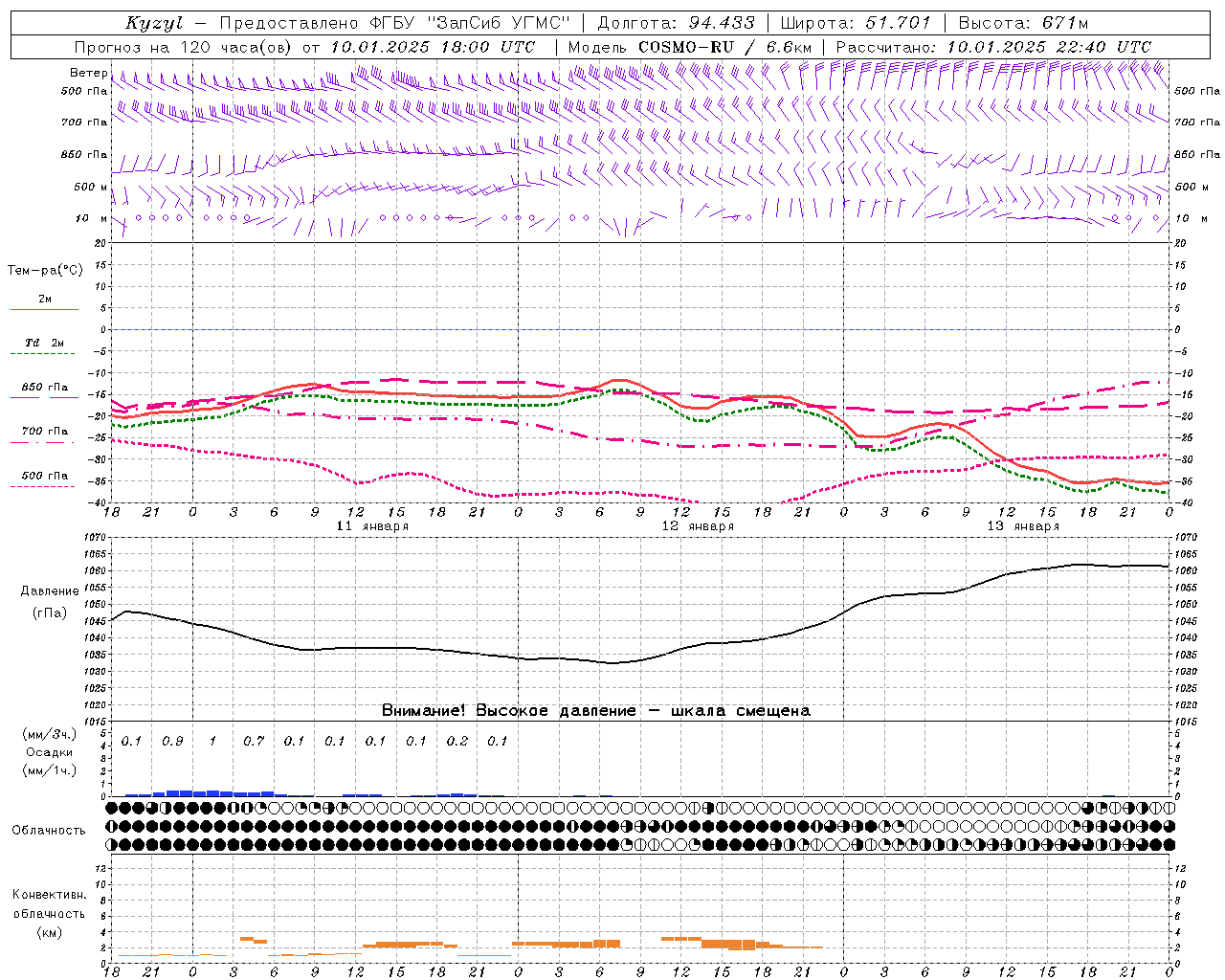
Task: Select the 'Прогноз на 120 часа(ов)' forecast text
Action: (x=185, y=47)
